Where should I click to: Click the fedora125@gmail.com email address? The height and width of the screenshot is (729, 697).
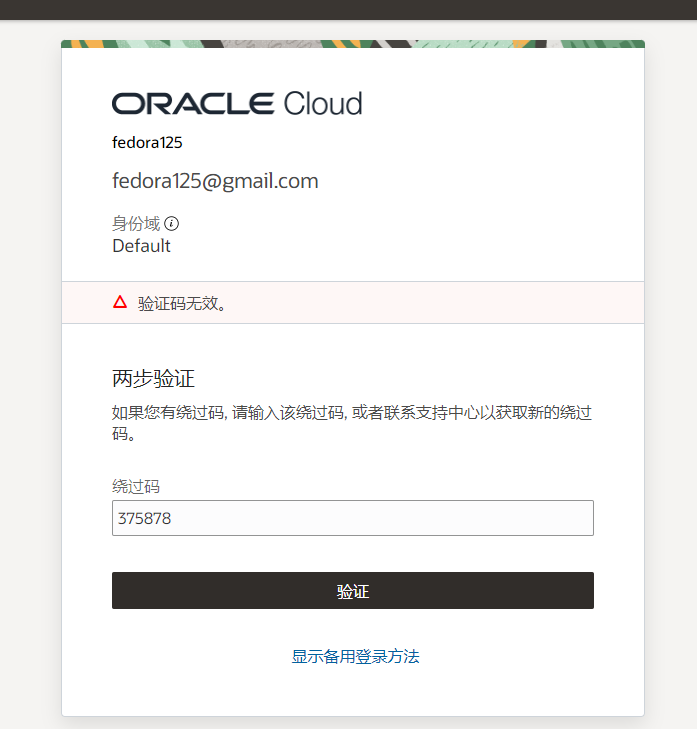pyautogui.click(x=215, y=181)
